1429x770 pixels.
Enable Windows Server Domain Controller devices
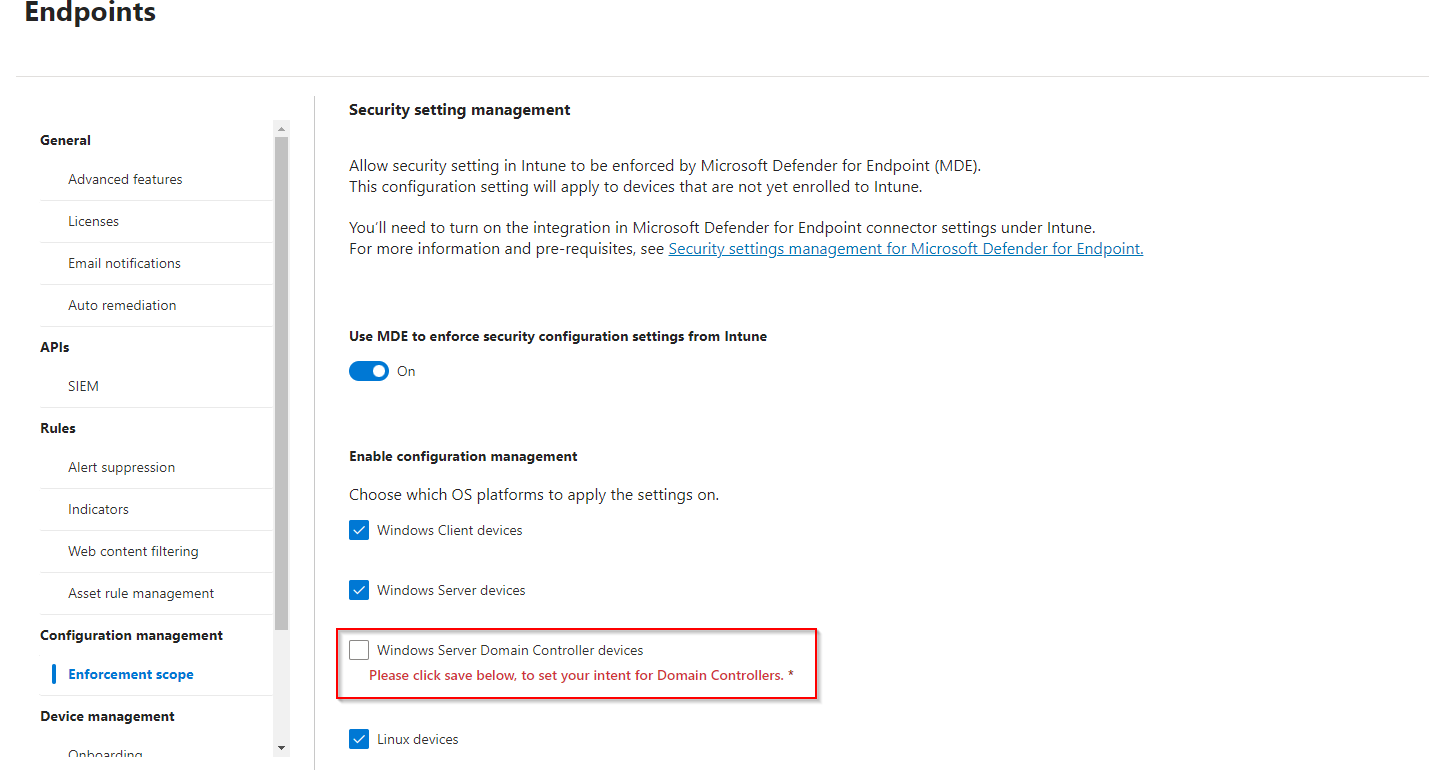359,649
